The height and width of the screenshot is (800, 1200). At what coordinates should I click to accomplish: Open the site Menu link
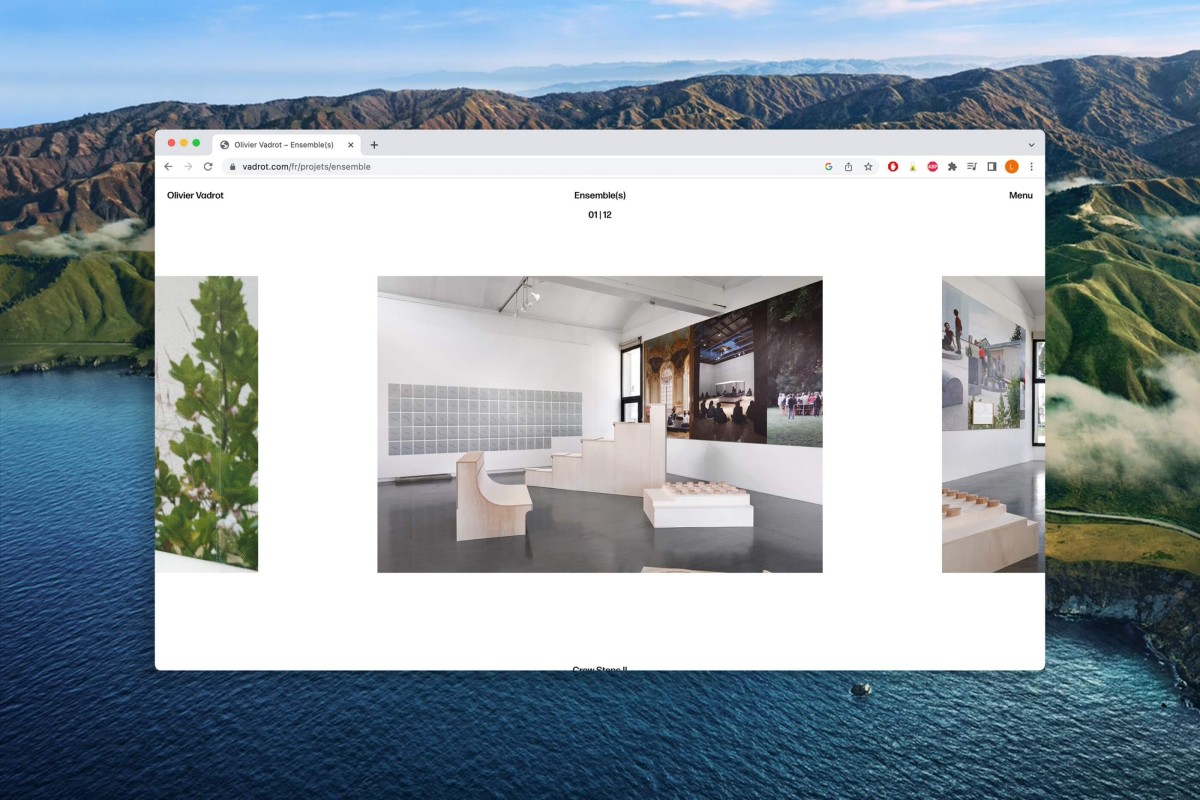pos(1020,196)
